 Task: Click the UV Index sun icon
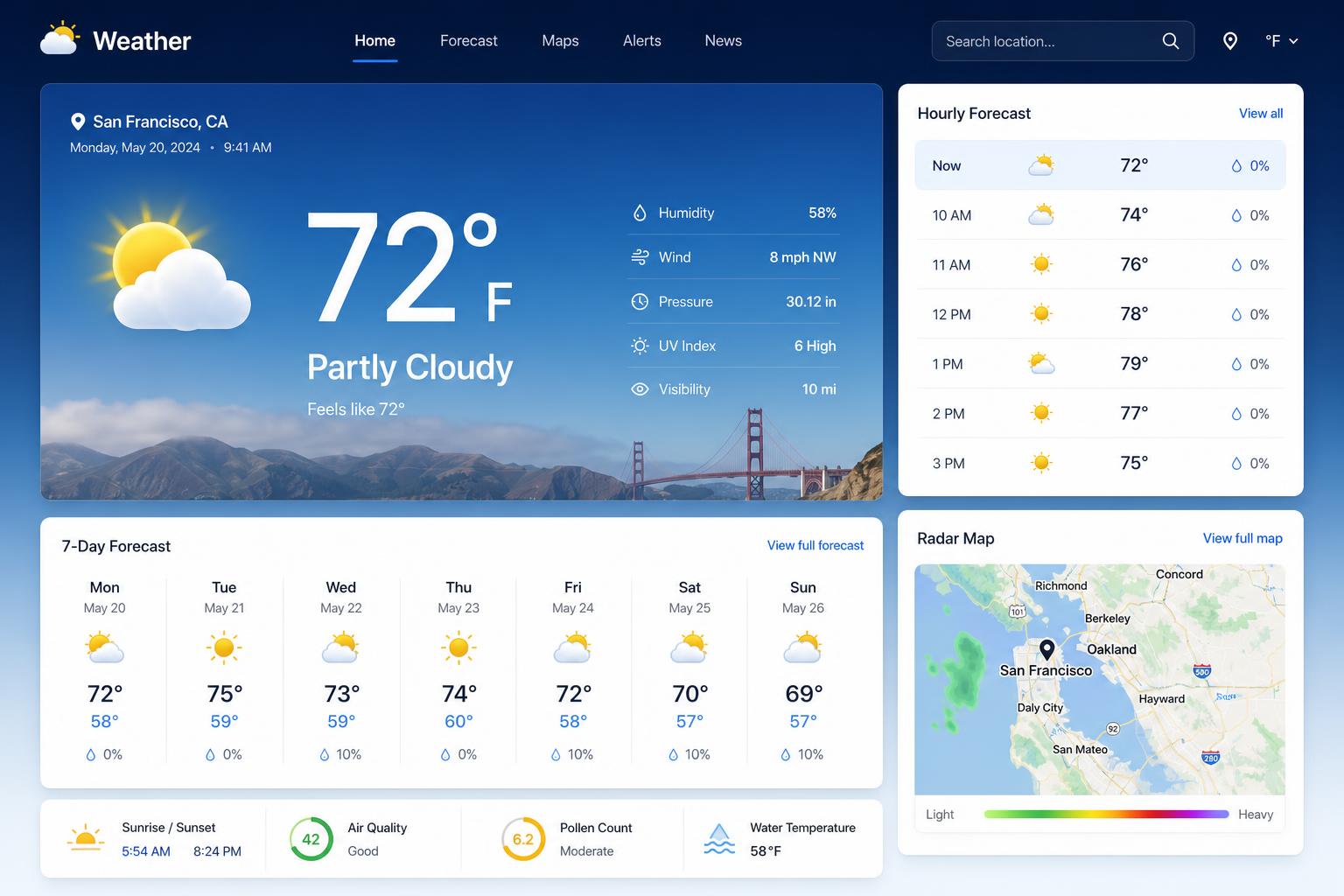pyautogui.click(x=640, y=346)
